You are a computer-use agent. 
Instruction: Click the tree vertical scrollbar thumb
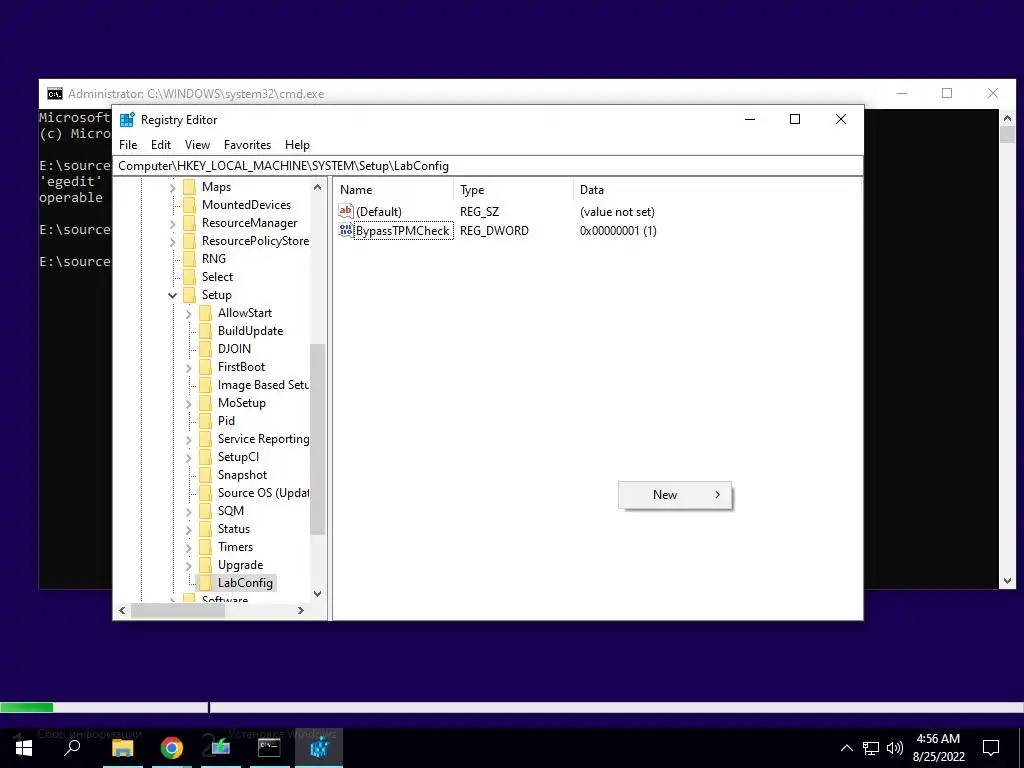click(x=317, y=439)
